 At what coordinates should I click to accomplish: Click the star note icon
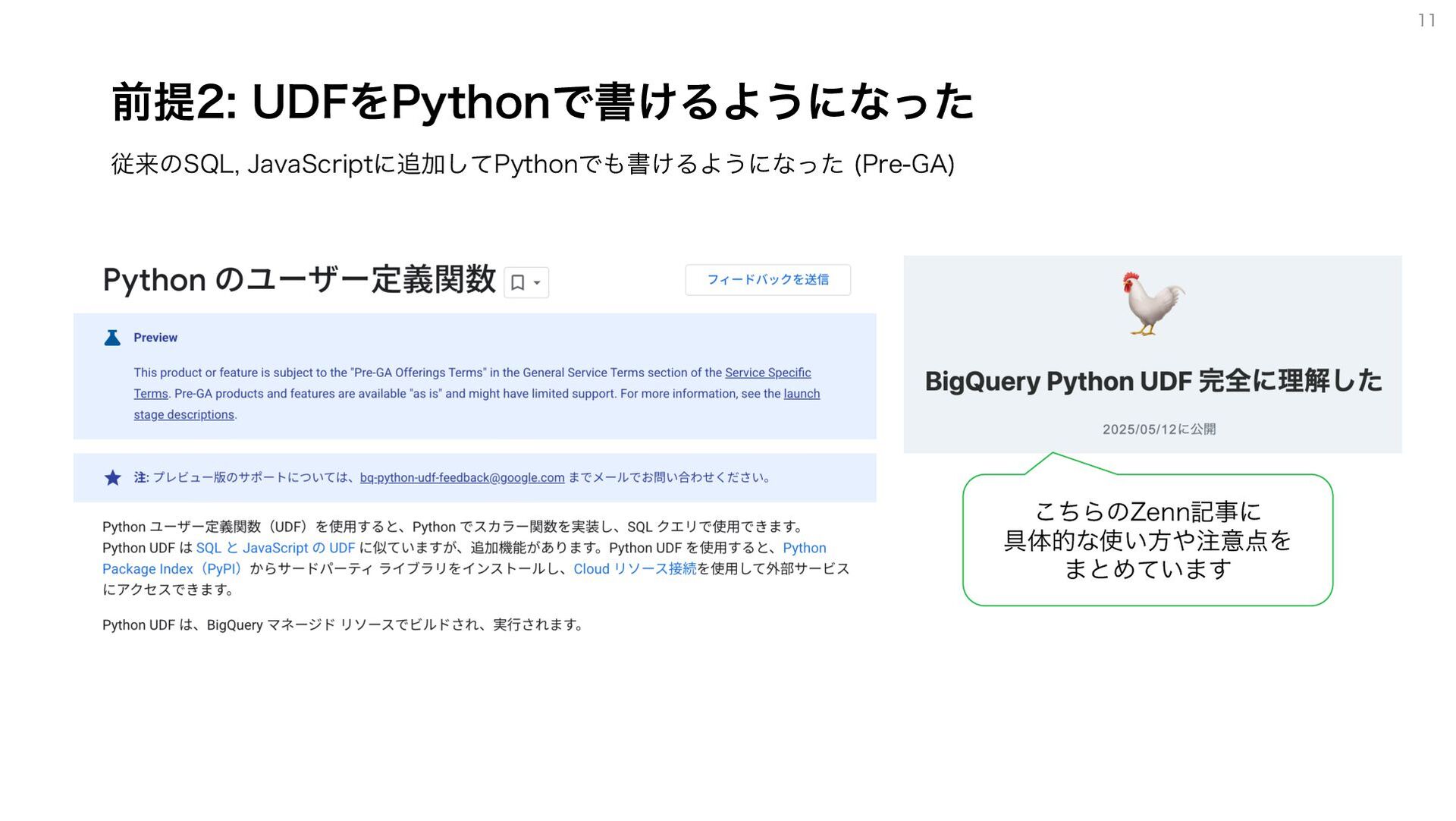[x=112, y=477]
